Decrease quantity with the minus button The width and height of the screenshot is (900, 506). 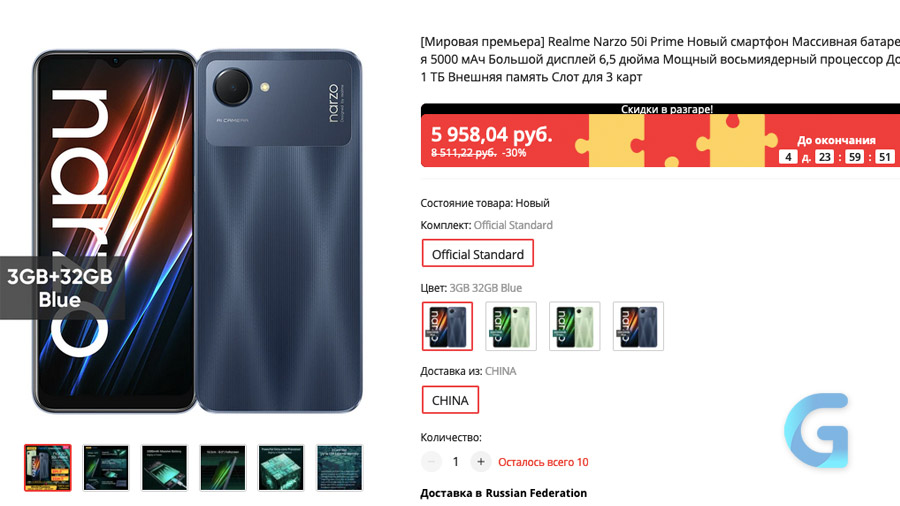click(431, 462)
